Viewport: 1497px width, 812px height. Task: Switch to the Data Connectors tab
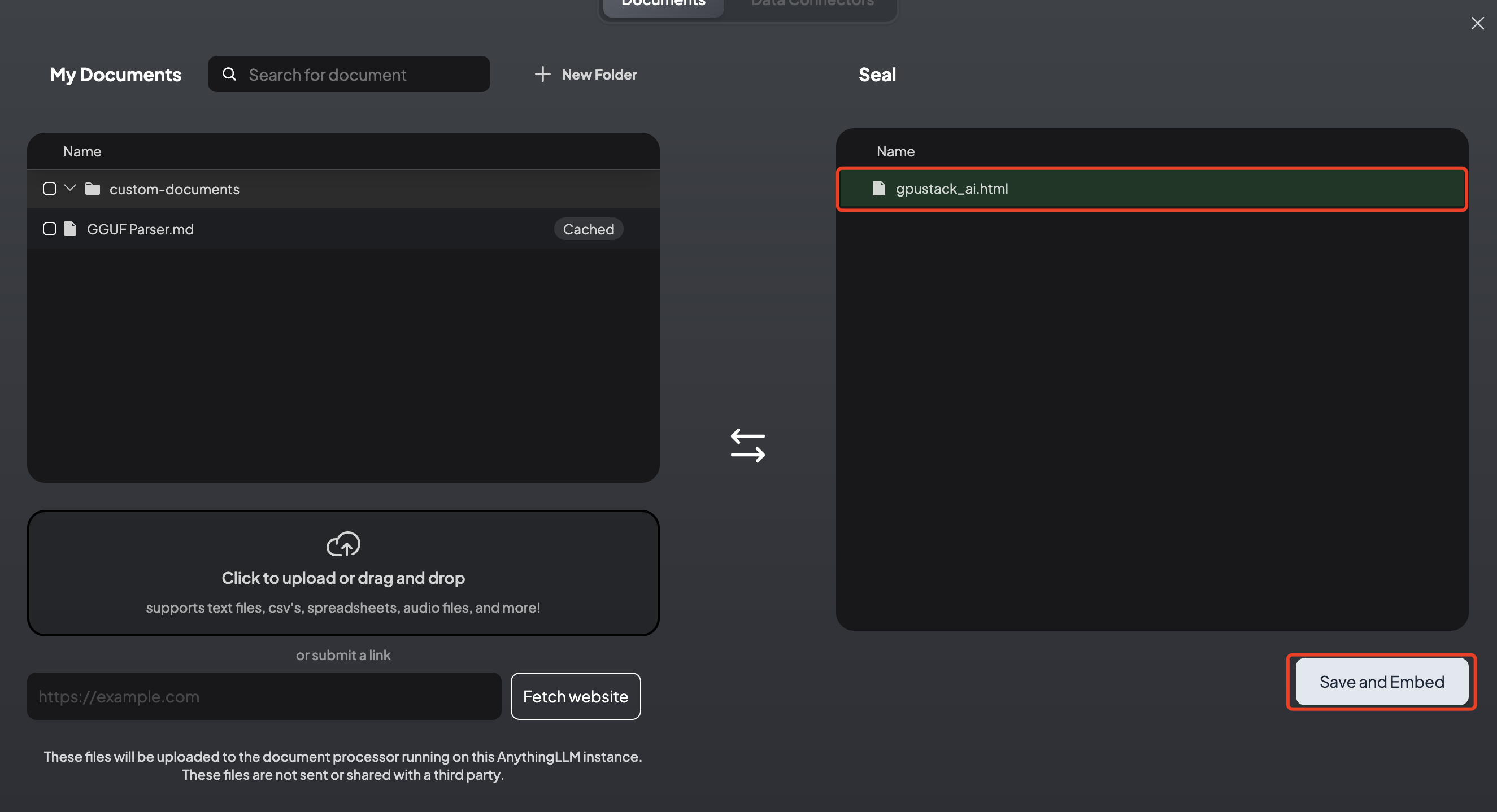click(x=812, y=5)
